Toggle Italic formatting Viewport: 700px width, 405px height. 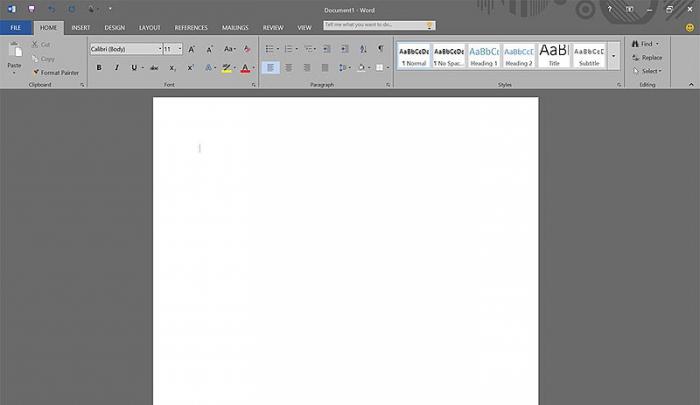coord(116,68)
